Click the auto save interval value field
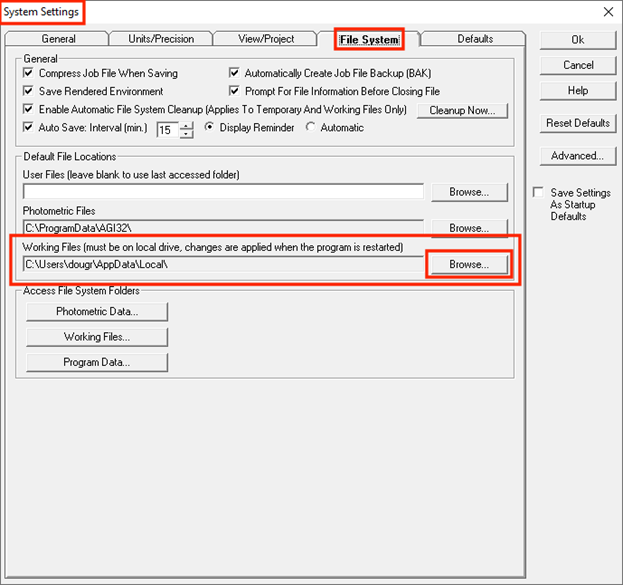 pyautogui.click(x=168, y=130)
